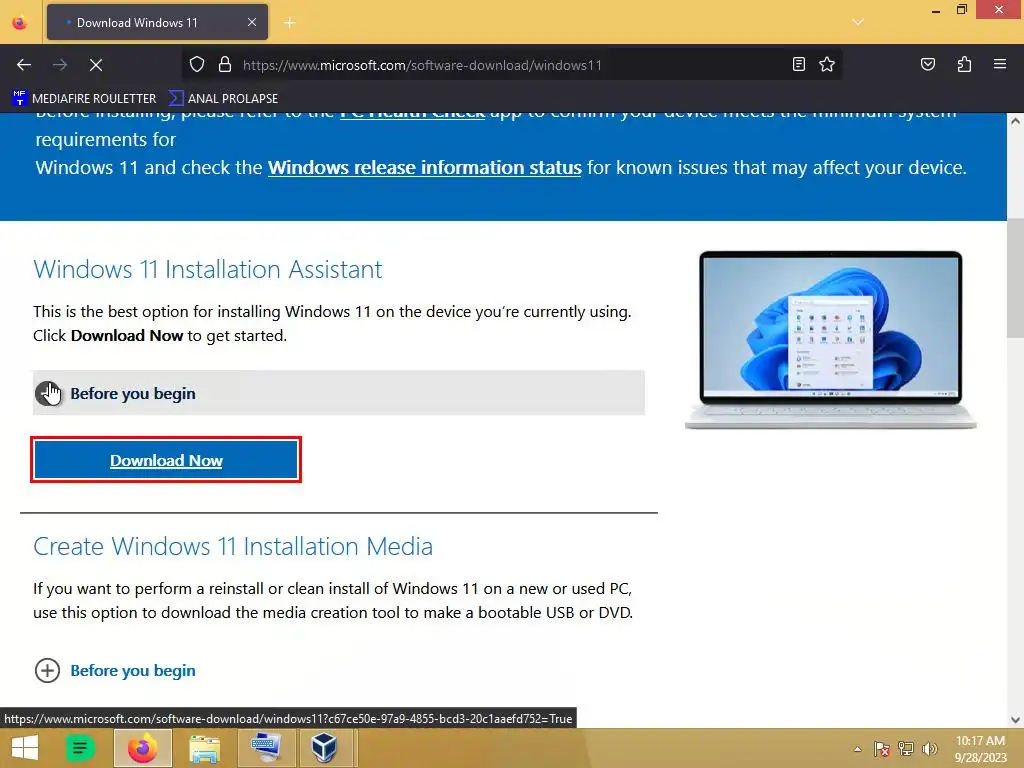Click the forward navigation arrow
The width and height of the screenshot is (1024, 768).
pos(60,65)
